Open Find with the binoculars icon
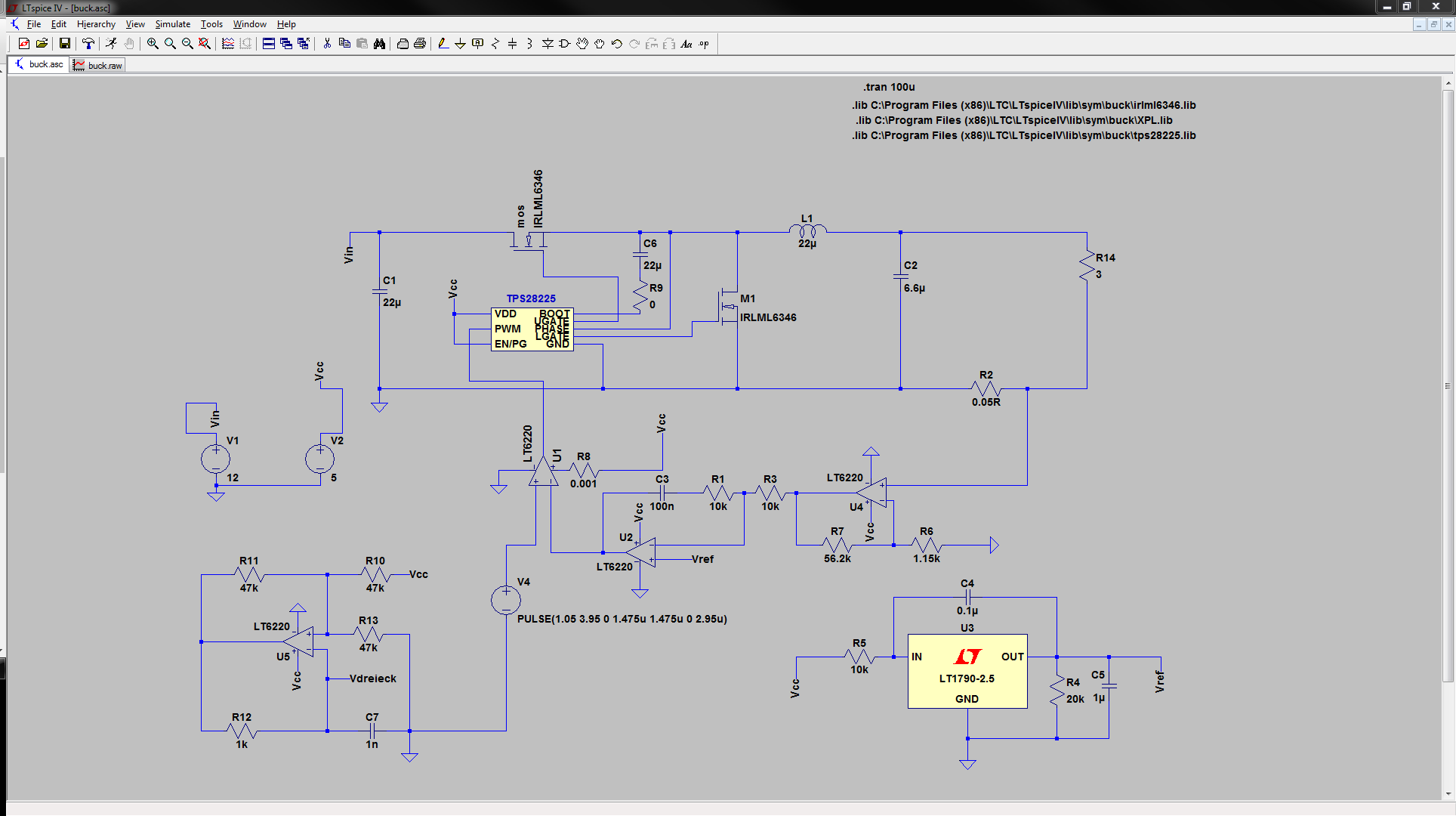1456x816 pixels. [379, 44]
